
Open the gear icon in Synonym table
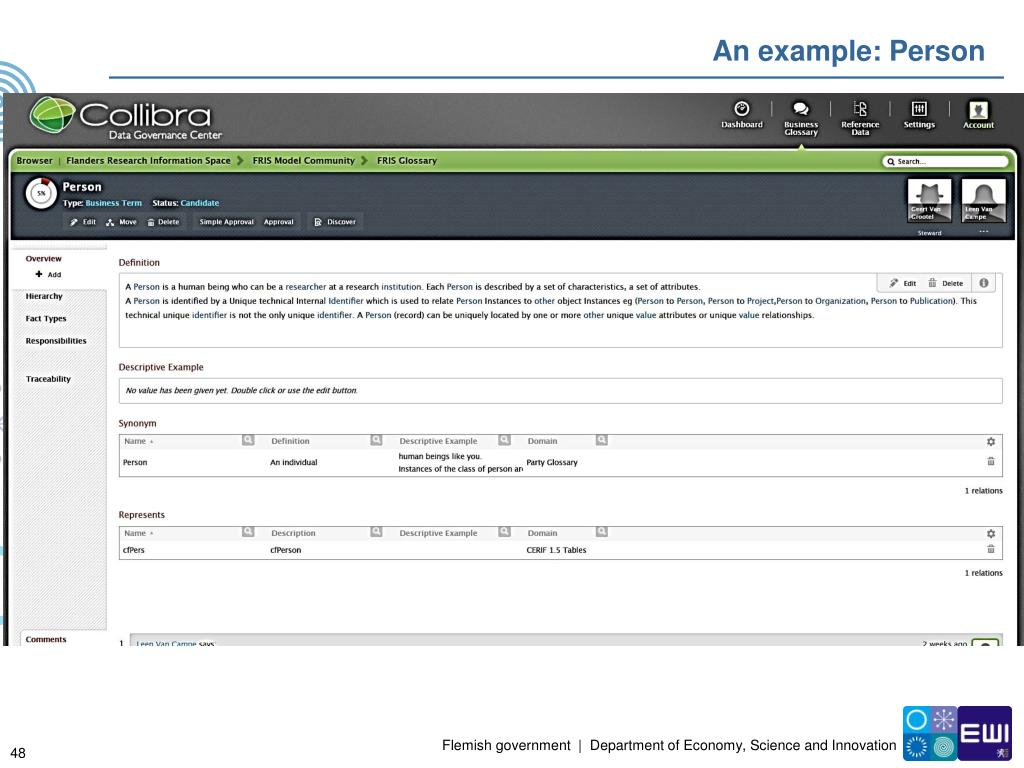point(991,441)
